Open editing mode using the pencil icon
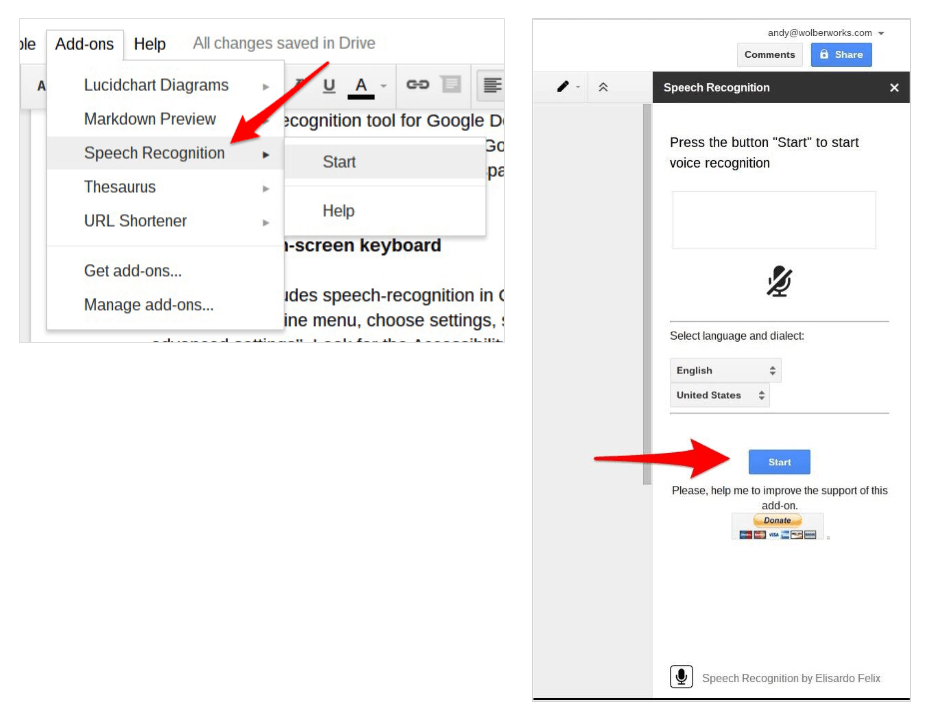 pyautogui.click(x=563, y=86)
